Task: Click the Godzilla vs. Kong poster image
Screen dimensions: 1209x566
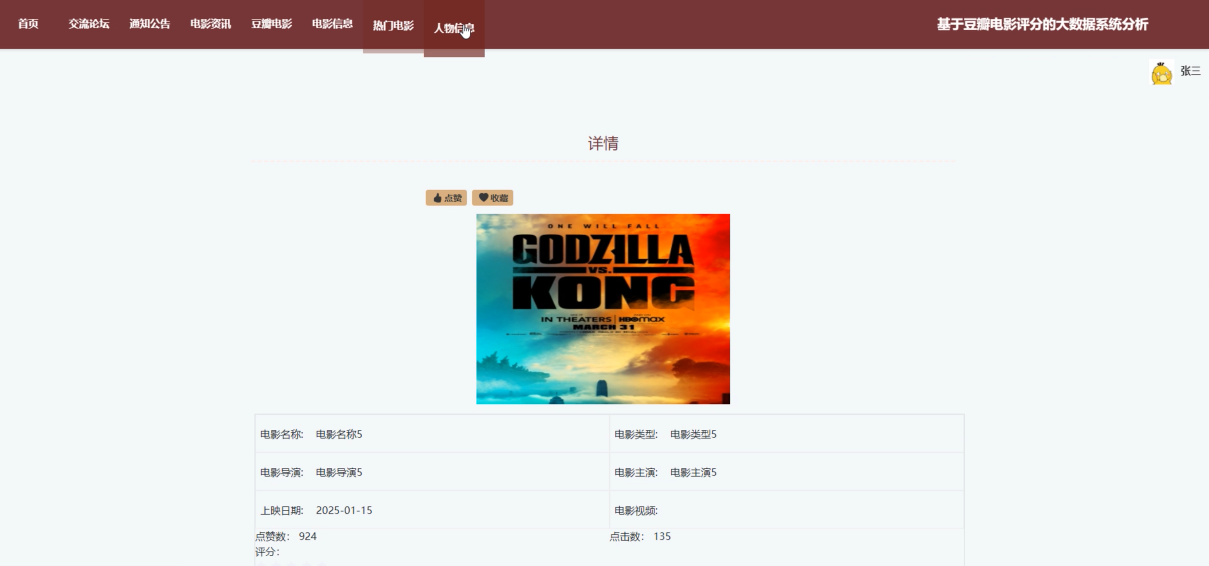Action: 603,309
